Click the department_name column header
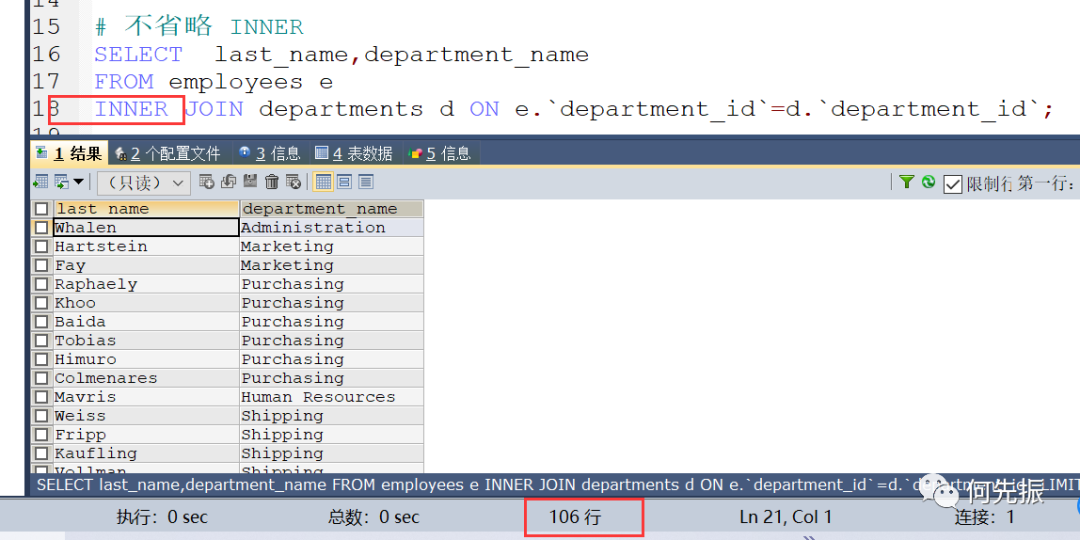The width and height of the screenshot is (1080, 540). (x=331, y=209)
